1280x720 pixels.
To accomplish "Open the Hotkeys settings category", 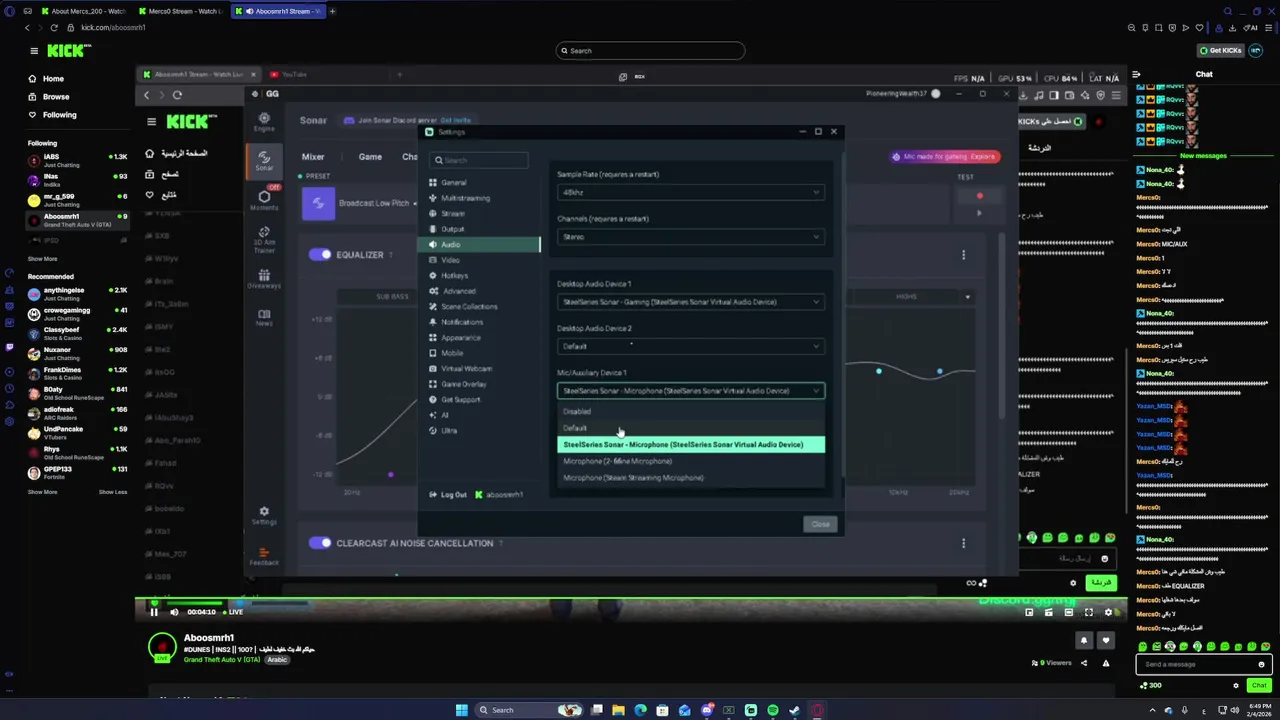I will click(454, 275).
